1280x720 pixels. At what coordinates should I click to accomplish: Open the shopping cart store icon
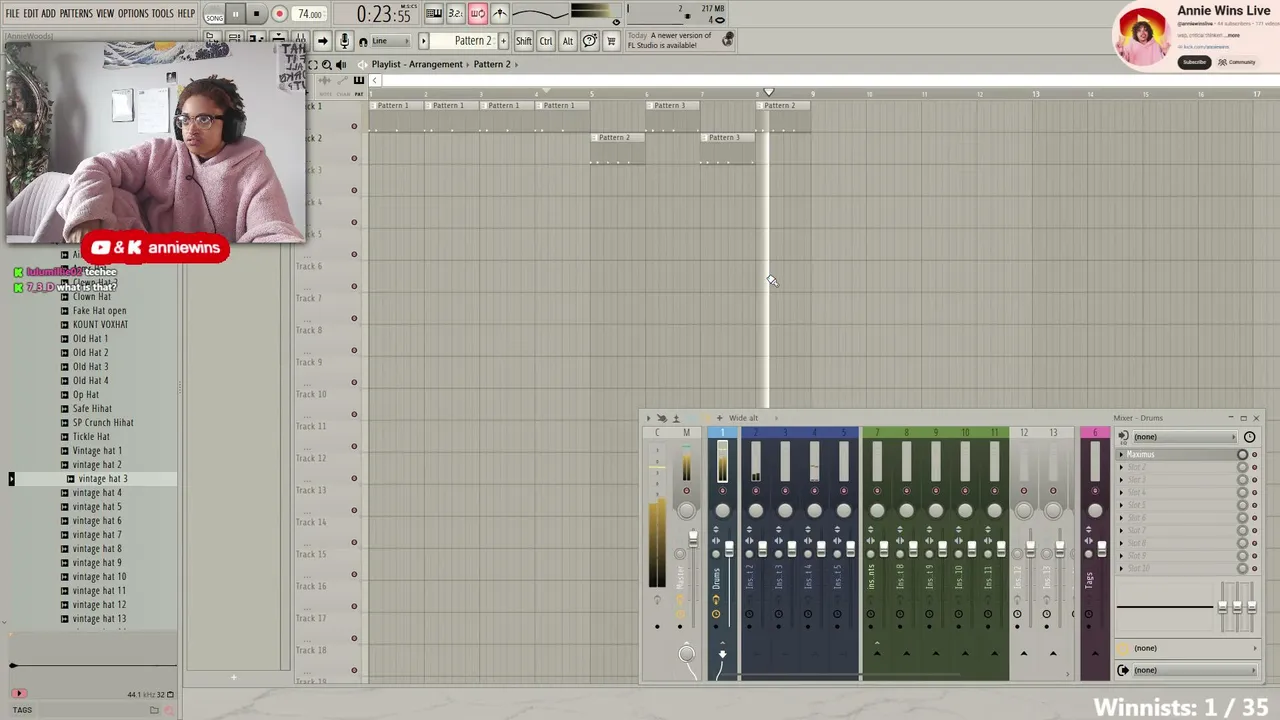pos(611,41)
